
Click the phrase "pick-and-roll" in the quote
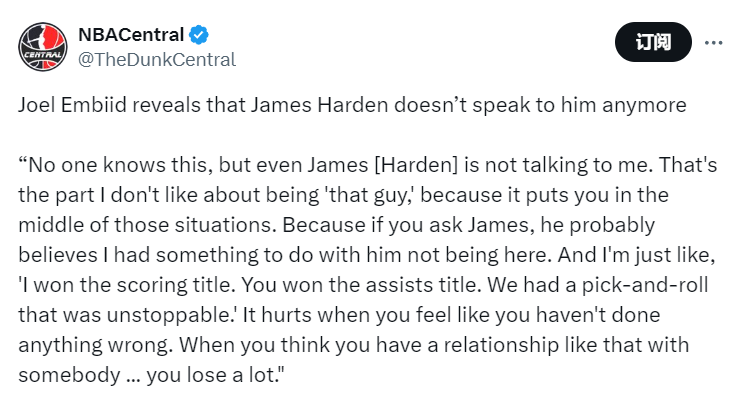click(x=645, y=285)
